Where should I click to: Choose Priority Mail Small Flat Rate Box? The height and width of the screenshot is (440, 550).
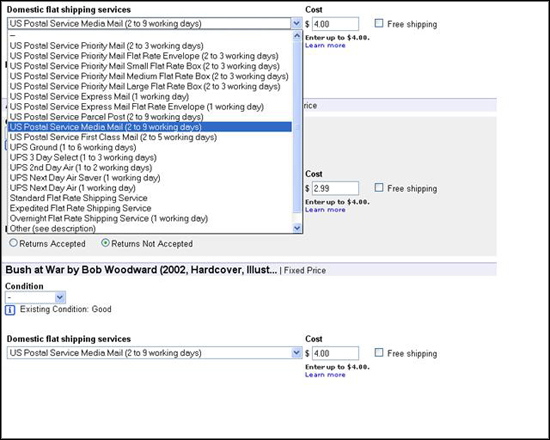tap(150, 66)
